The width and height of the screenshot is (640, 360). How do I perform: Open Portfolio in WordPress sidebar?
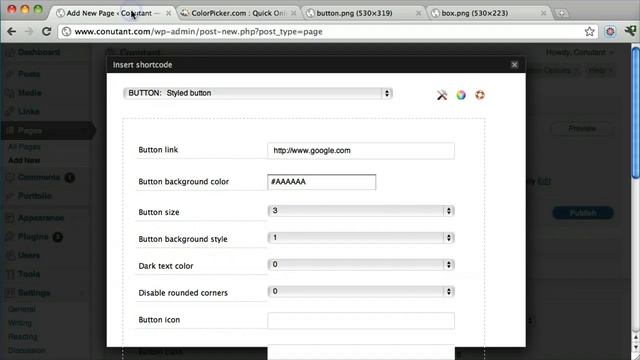coord(35,196)
